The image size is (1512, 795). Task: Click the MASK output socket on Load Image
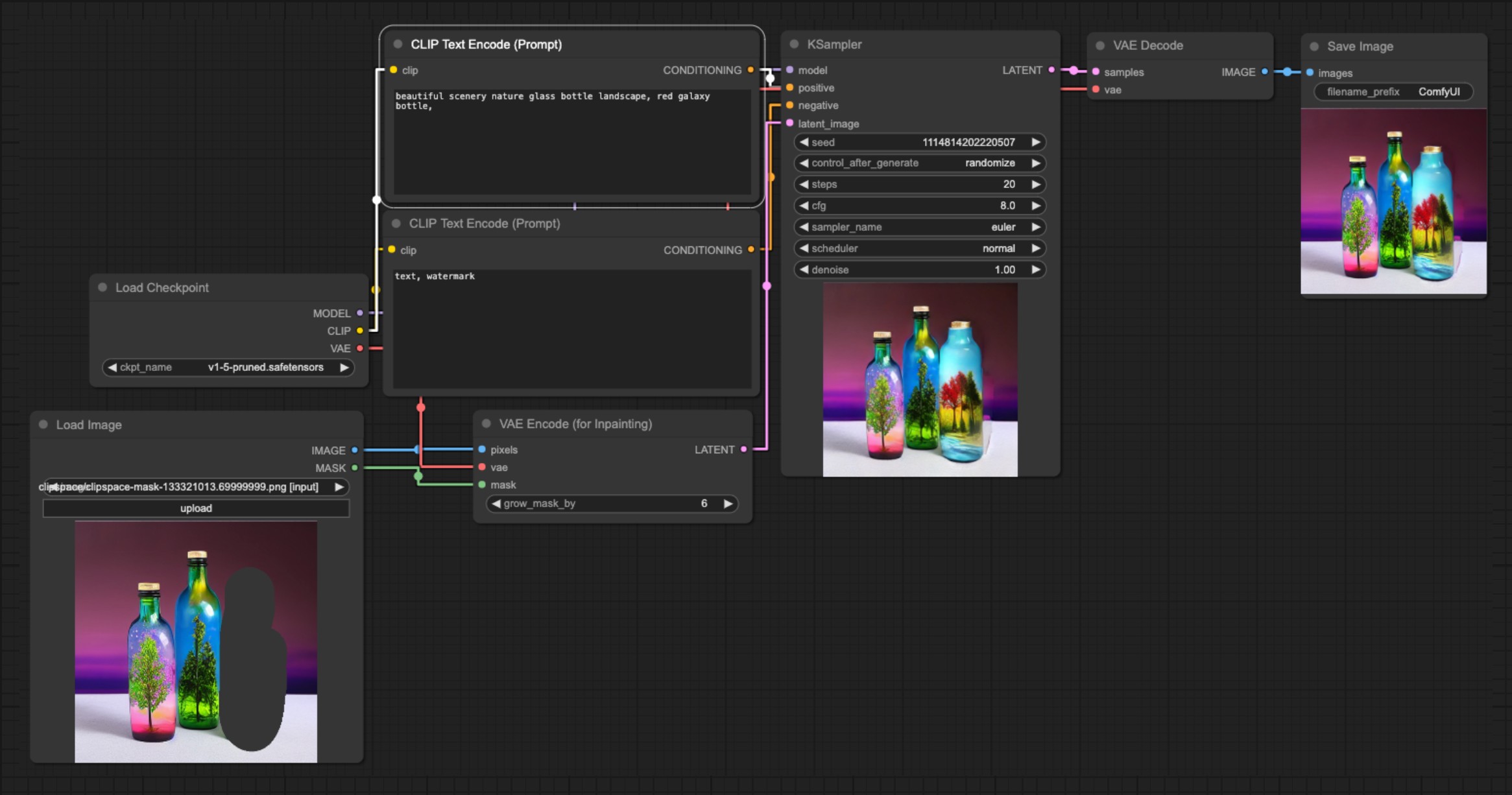click(355, 468)
